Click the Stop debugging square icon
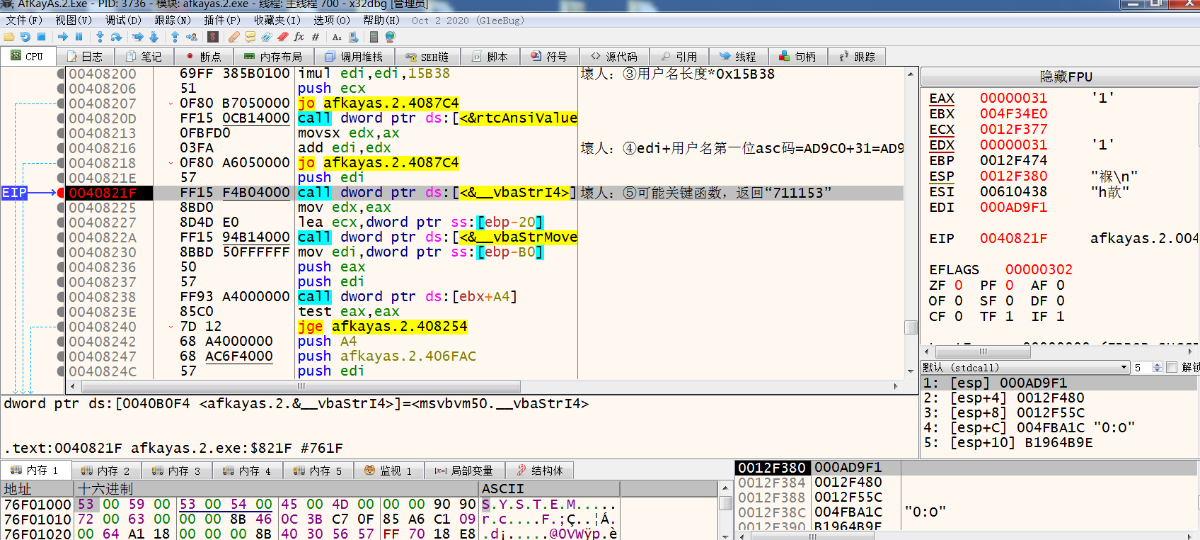Image resolution: width=1200 pixels, height=540 pixels. pyautogui.click(x=41, y=36)
